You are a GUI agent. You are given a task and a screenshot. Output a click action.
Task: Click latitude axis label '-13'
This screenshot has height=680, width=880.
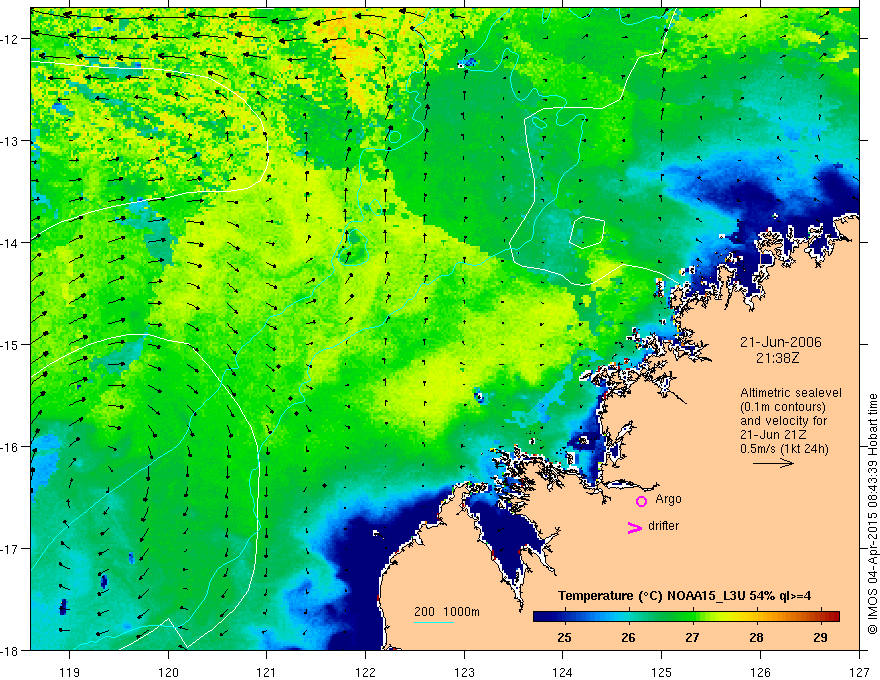[11, 141]
